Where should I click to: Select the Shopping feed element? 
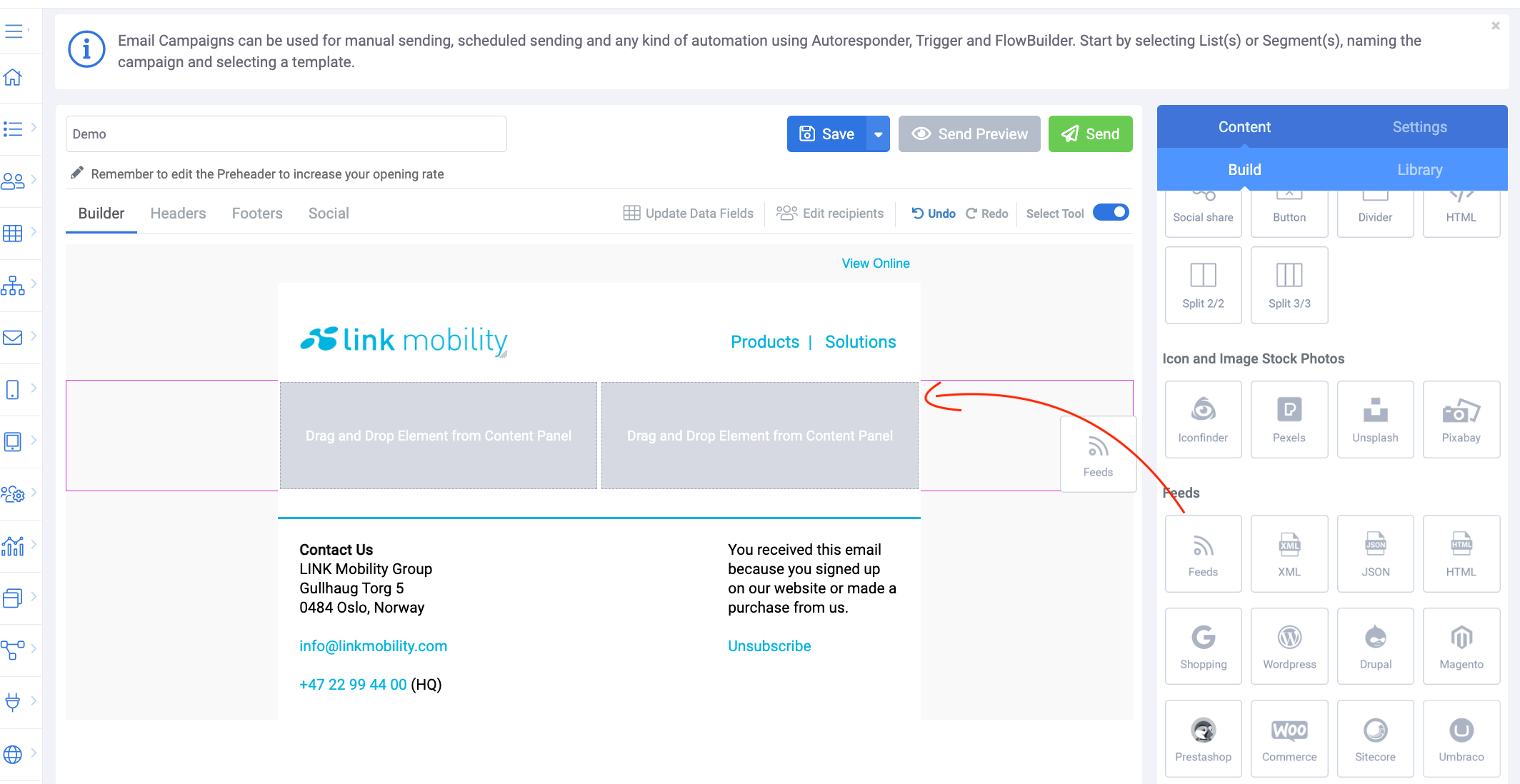[1203, 646]
